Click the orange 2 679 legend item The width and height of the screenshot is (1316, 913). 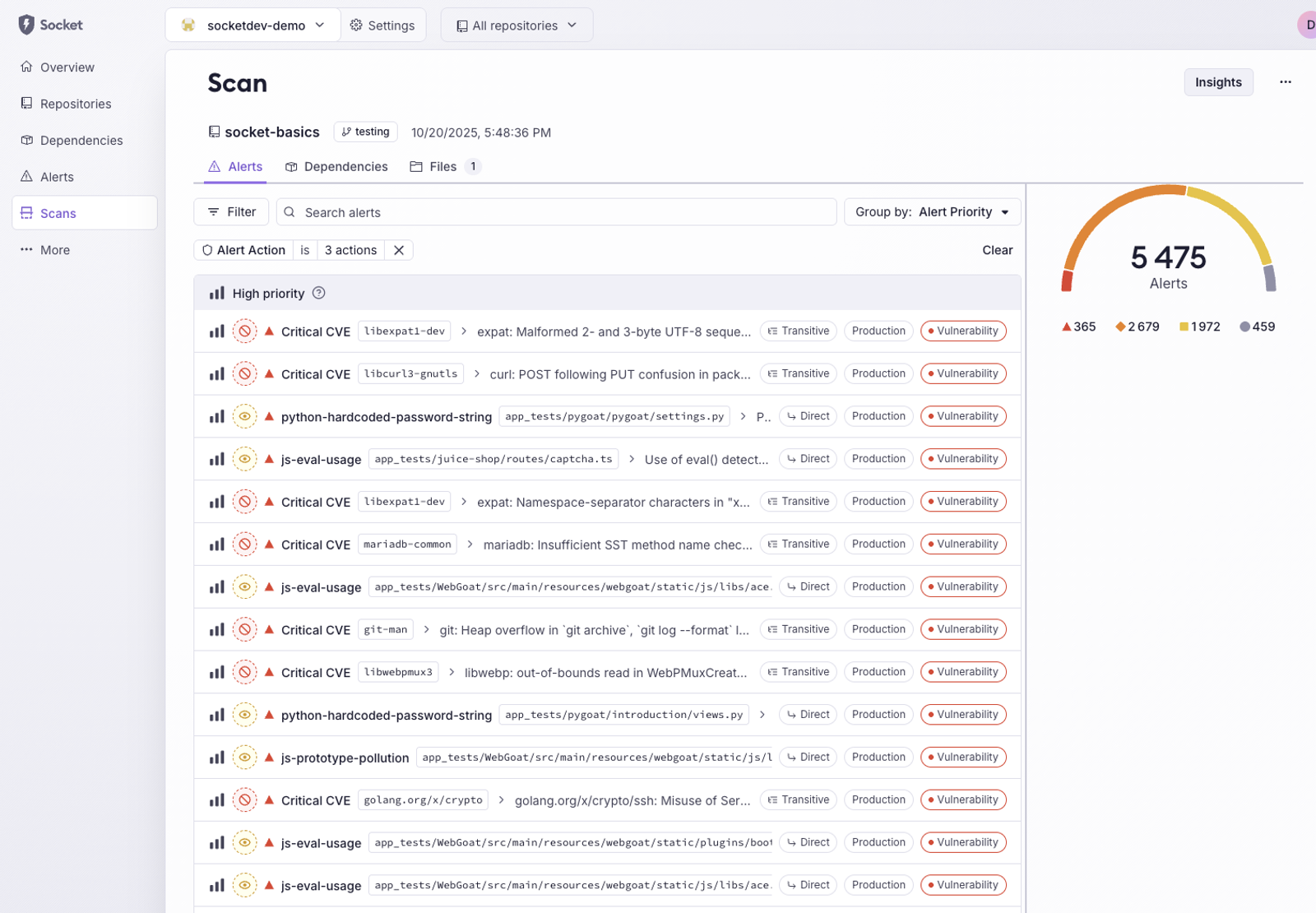point(1138,327)
